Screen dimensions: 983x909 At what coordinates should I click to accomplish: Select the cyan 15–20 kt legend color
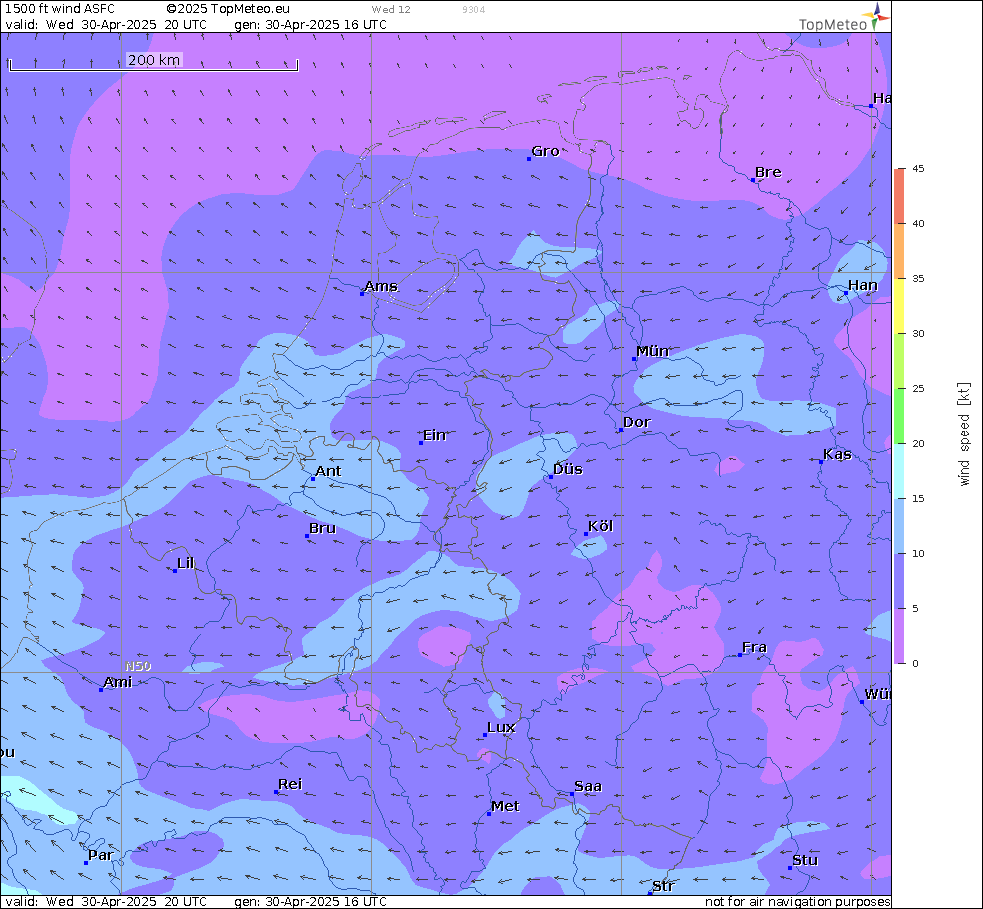click(x=899, y=471)
